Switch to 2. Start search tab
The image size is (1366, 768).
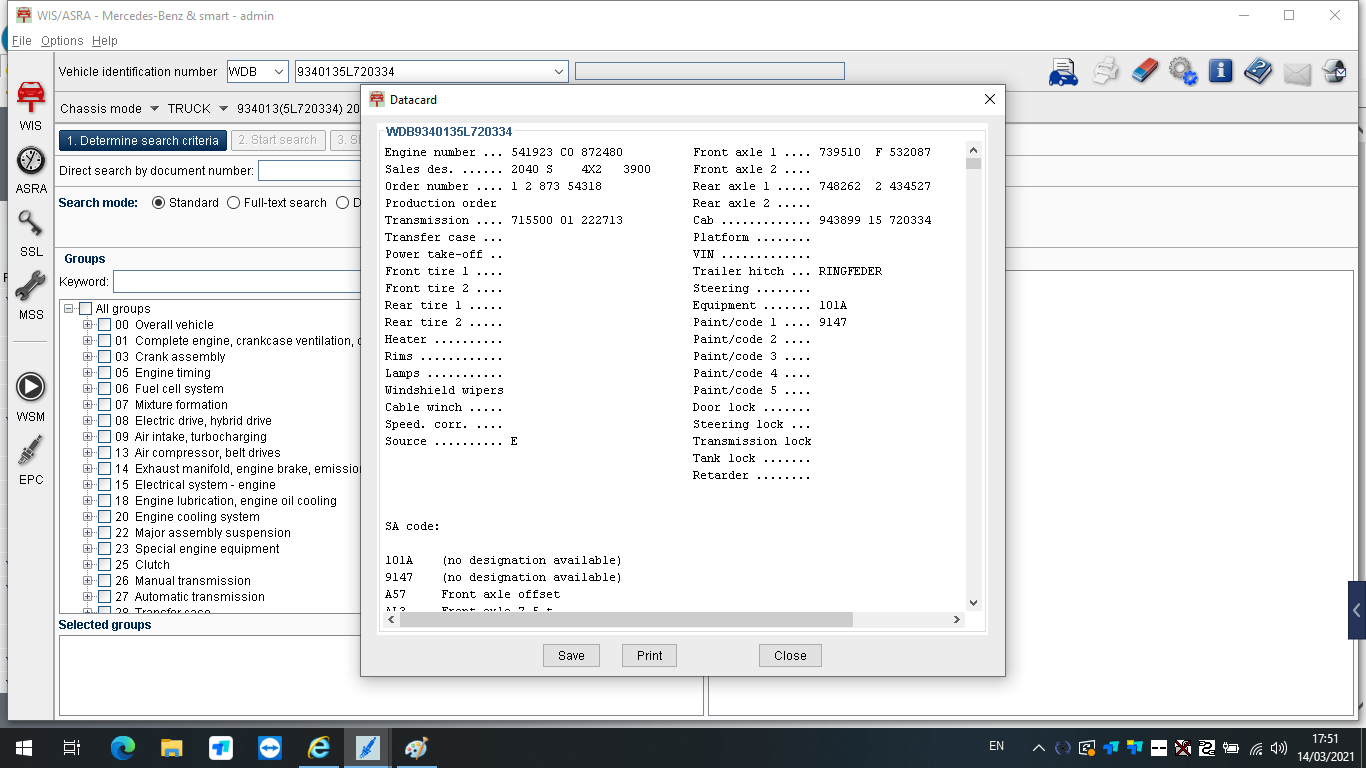pyautogui.click(x=278, y=141)
